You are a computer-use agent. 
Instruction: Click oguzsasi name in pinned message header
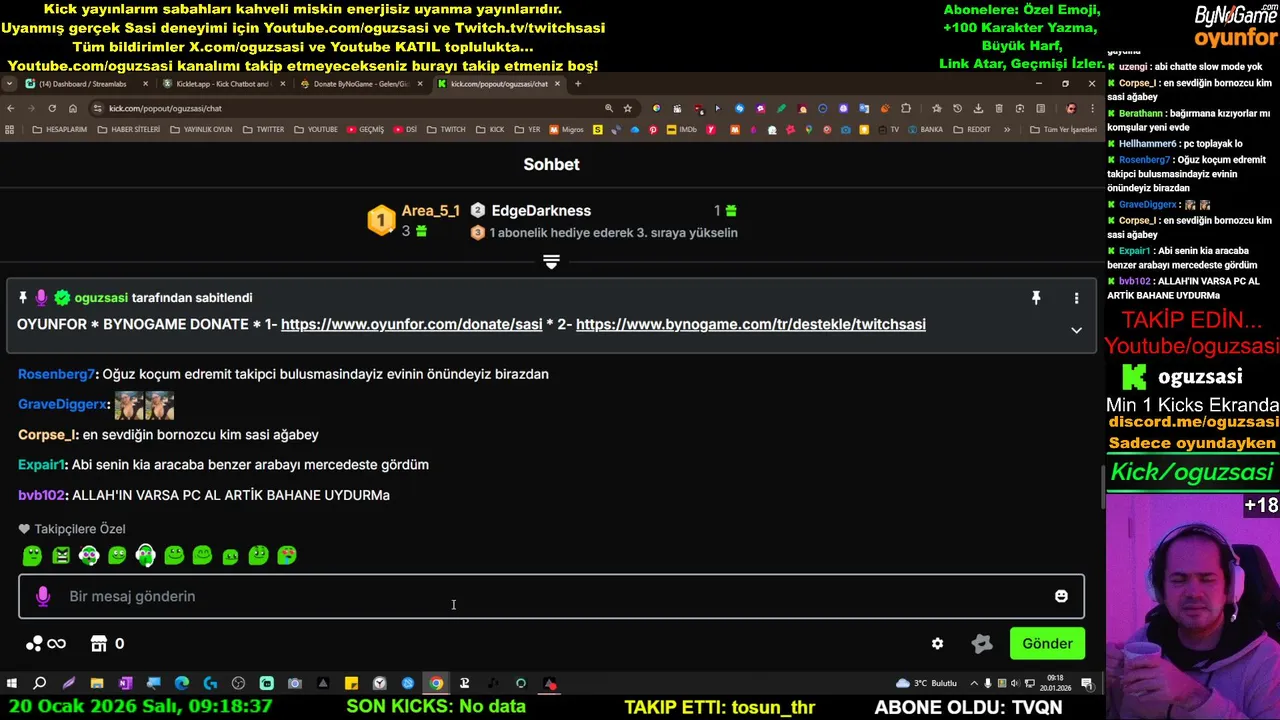click(x=101, y=298)
